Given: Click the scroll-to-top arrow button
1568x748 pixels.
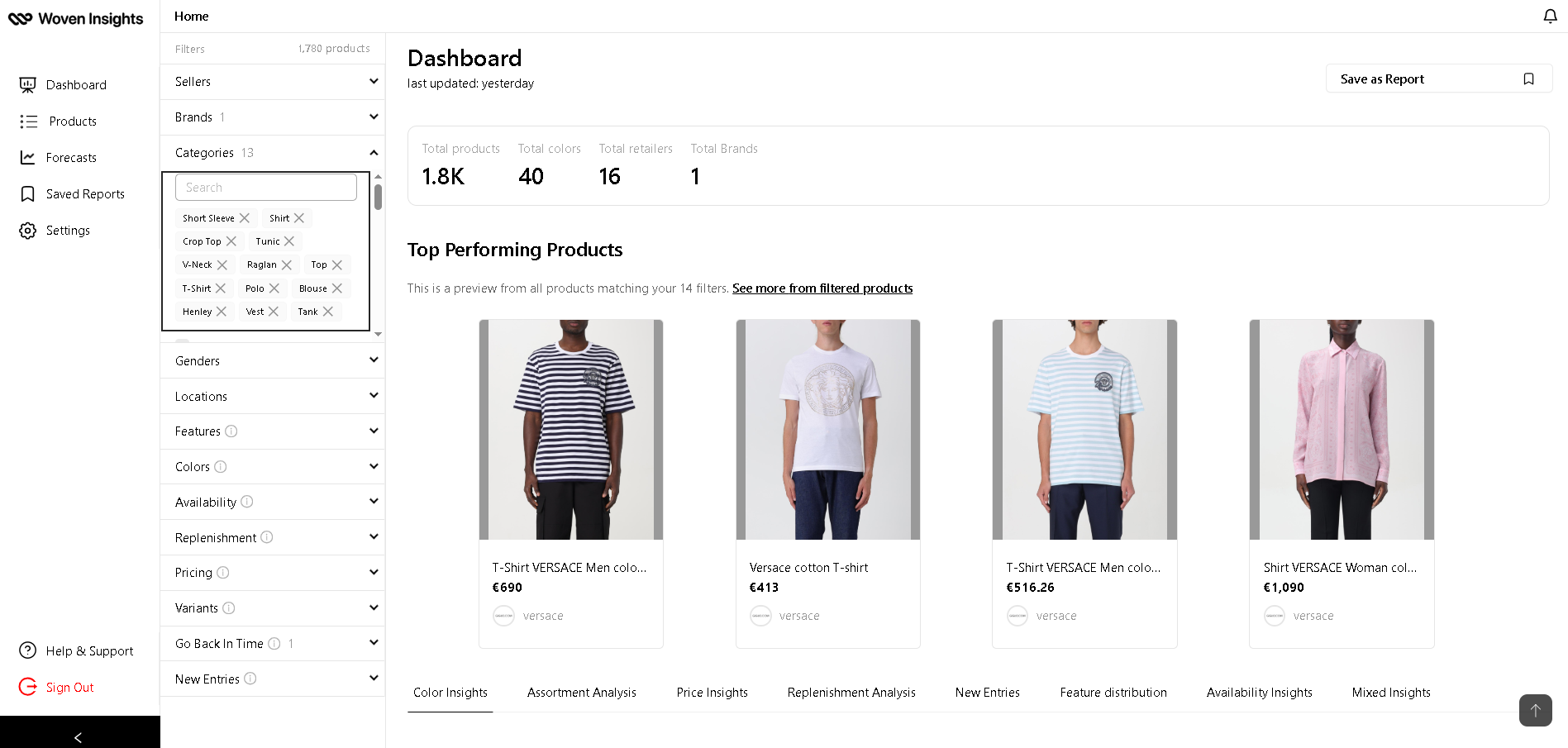Looking at the screenshot, I should (1535, 710).
